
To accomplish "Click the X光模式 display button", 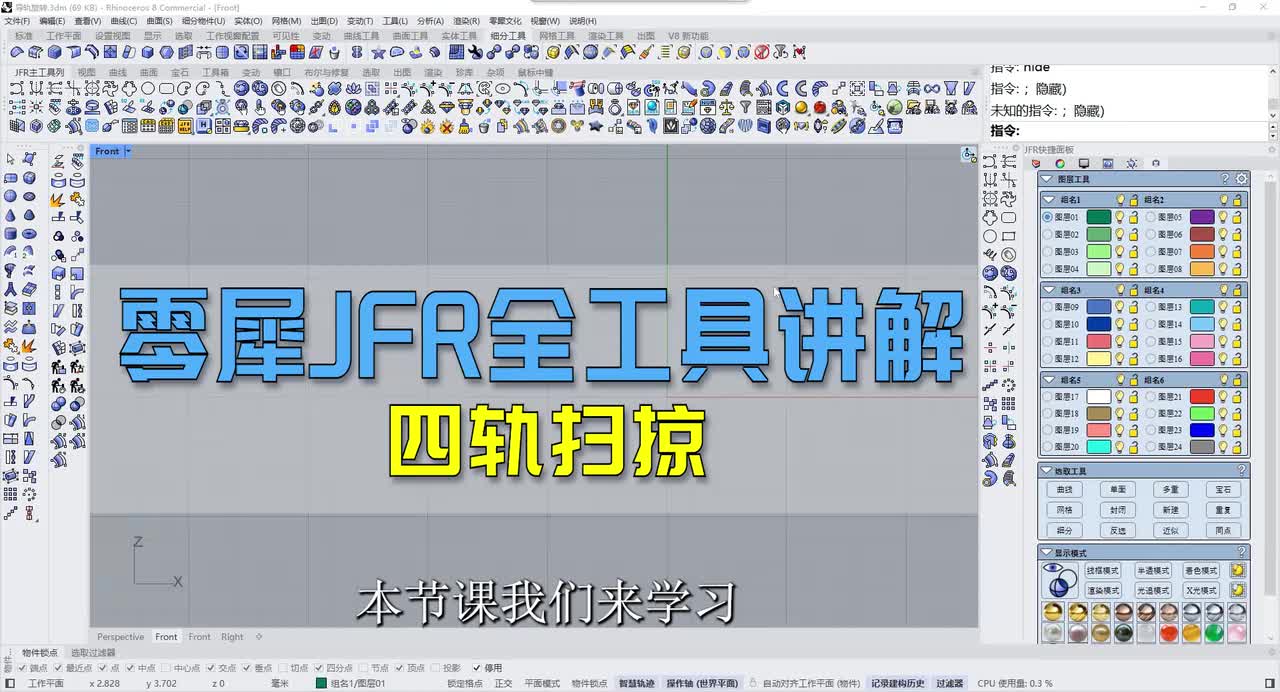I will coord(1201,590).
